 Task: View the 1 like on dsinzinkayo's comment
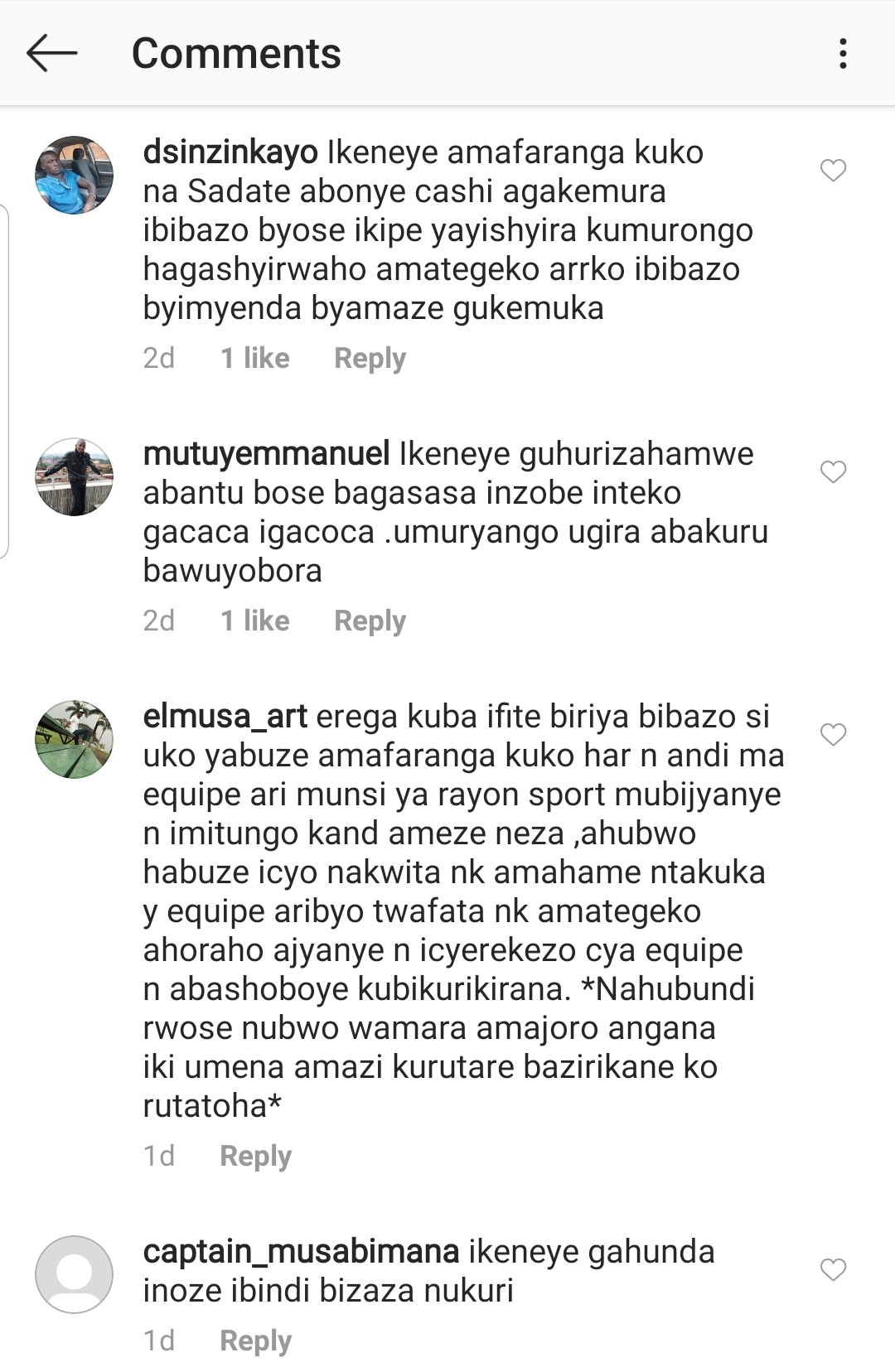pyautogui.click(x=255, y=358)
